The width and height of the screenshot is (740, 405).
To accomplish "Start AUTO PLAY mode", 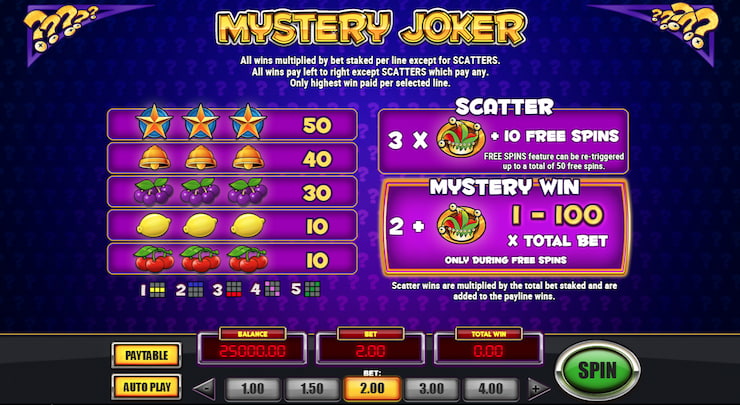I will click(x=146, y=388).
